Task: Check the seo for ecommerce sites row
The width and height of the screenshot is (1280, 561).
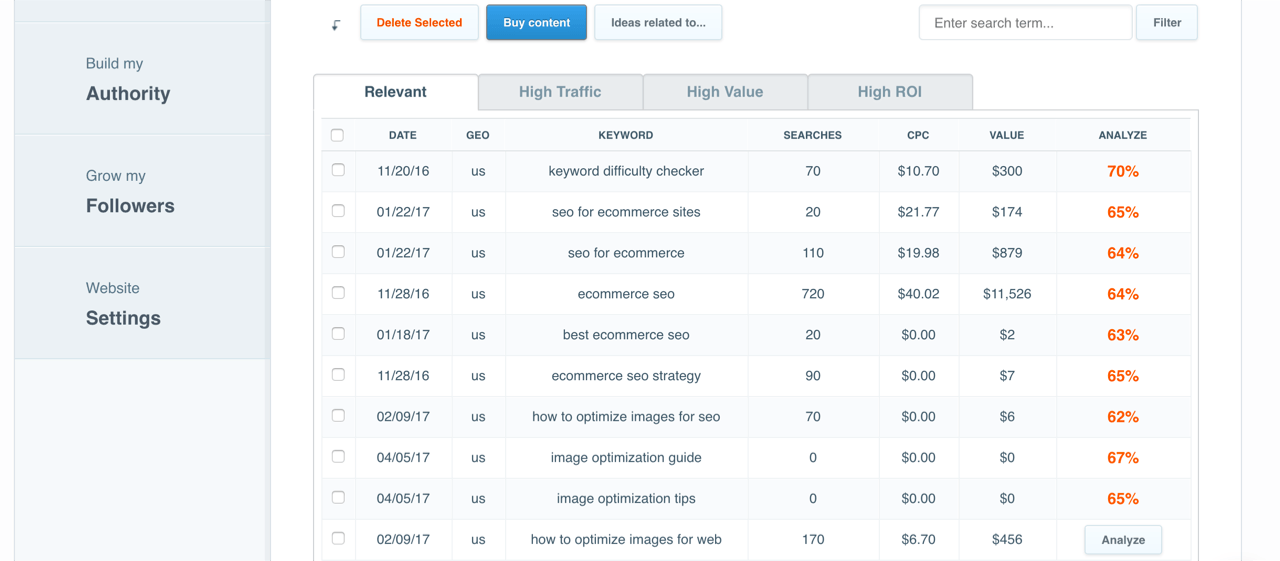Action: pyautogui.click(x=338, y=211)
